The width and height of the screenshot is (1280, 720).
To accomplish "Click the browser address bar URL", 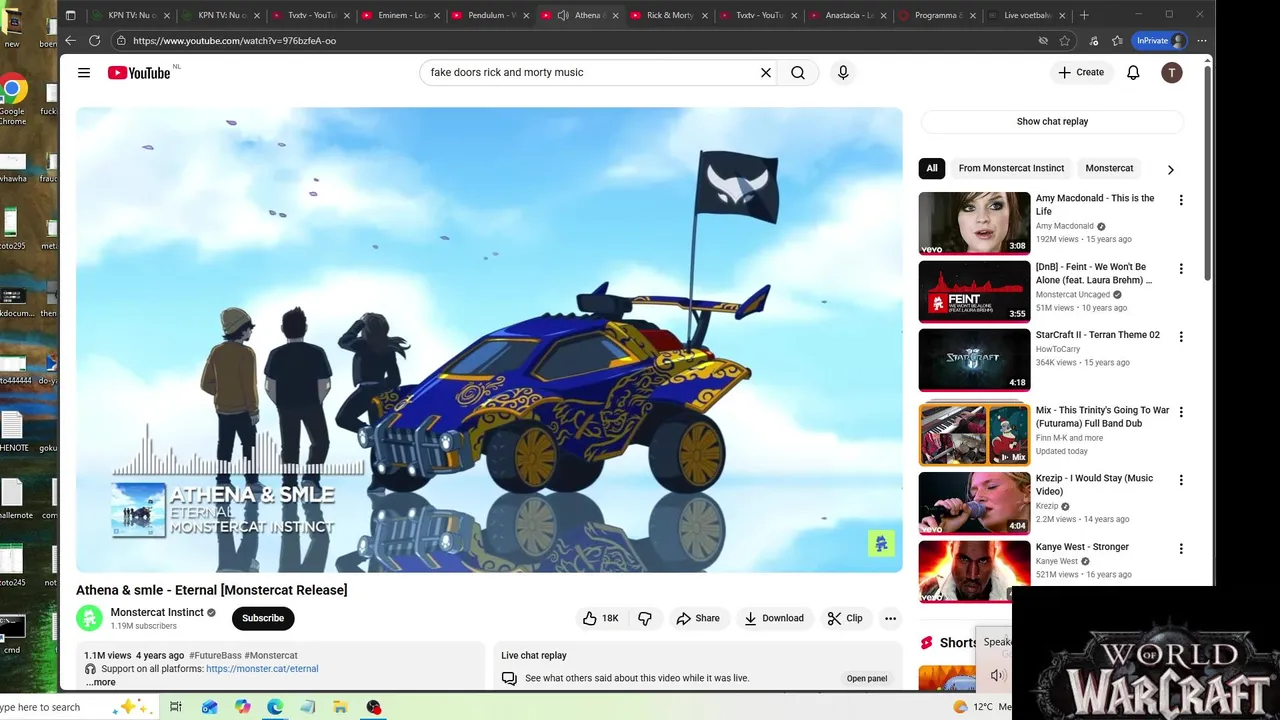I will [x=234, y=40].
